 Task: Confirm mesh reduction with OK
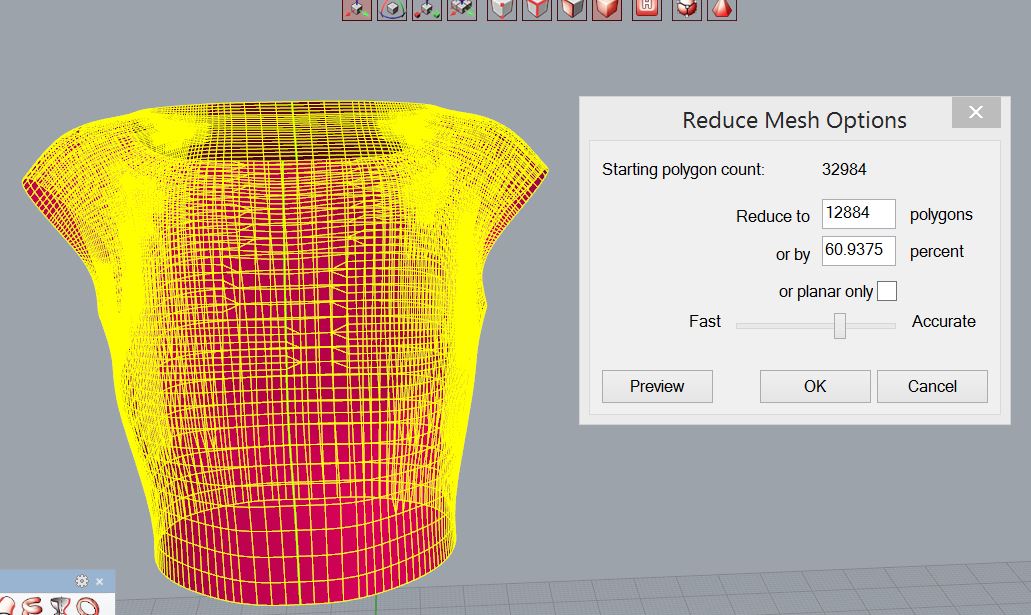point(815,386)
